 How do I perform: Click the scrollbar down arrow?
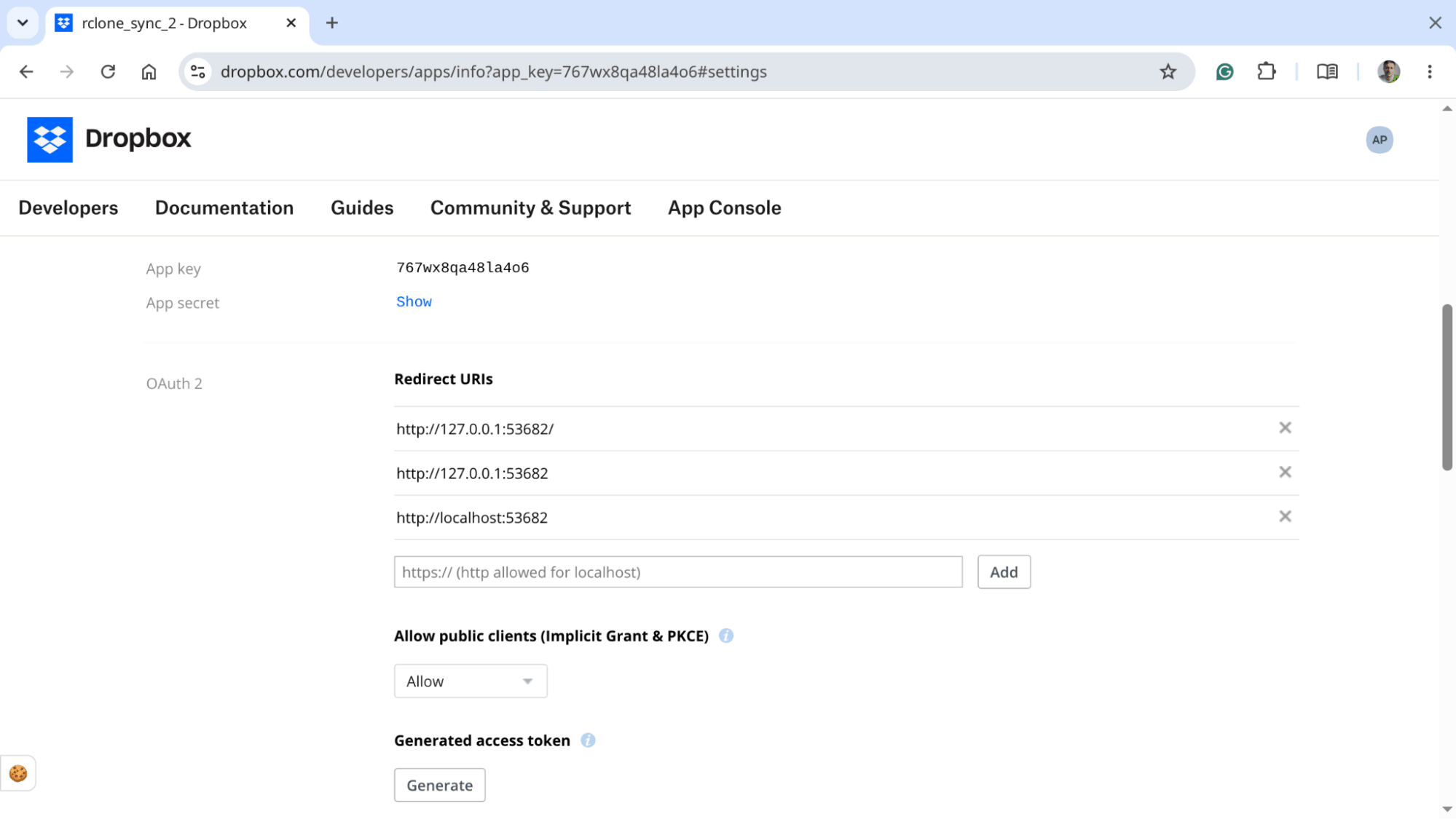click(1447, 809)
